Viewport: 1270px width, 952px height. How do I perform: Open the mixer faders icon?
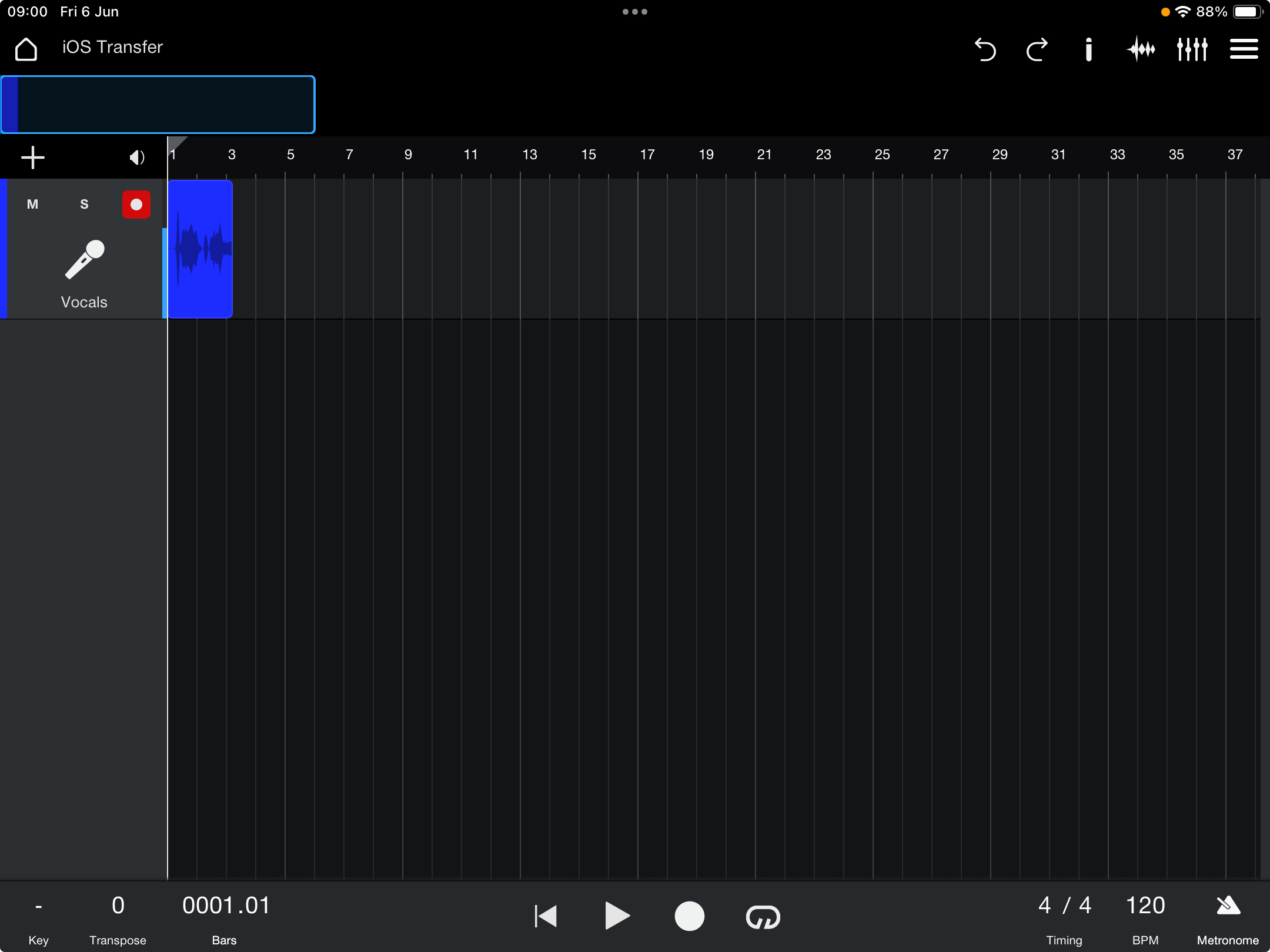[x=1192, y=49]
